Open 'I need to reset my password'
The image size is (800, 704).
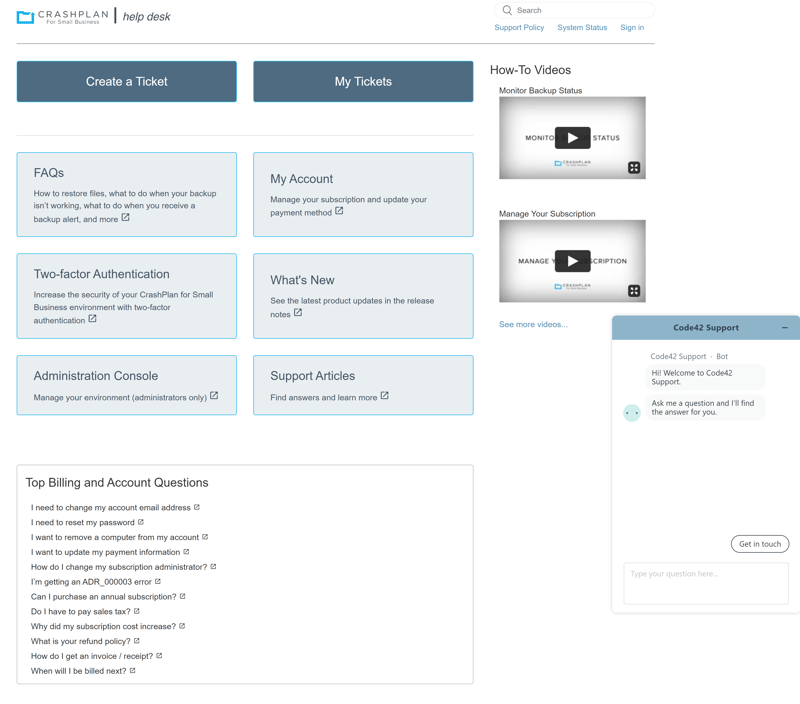(83, 522)
